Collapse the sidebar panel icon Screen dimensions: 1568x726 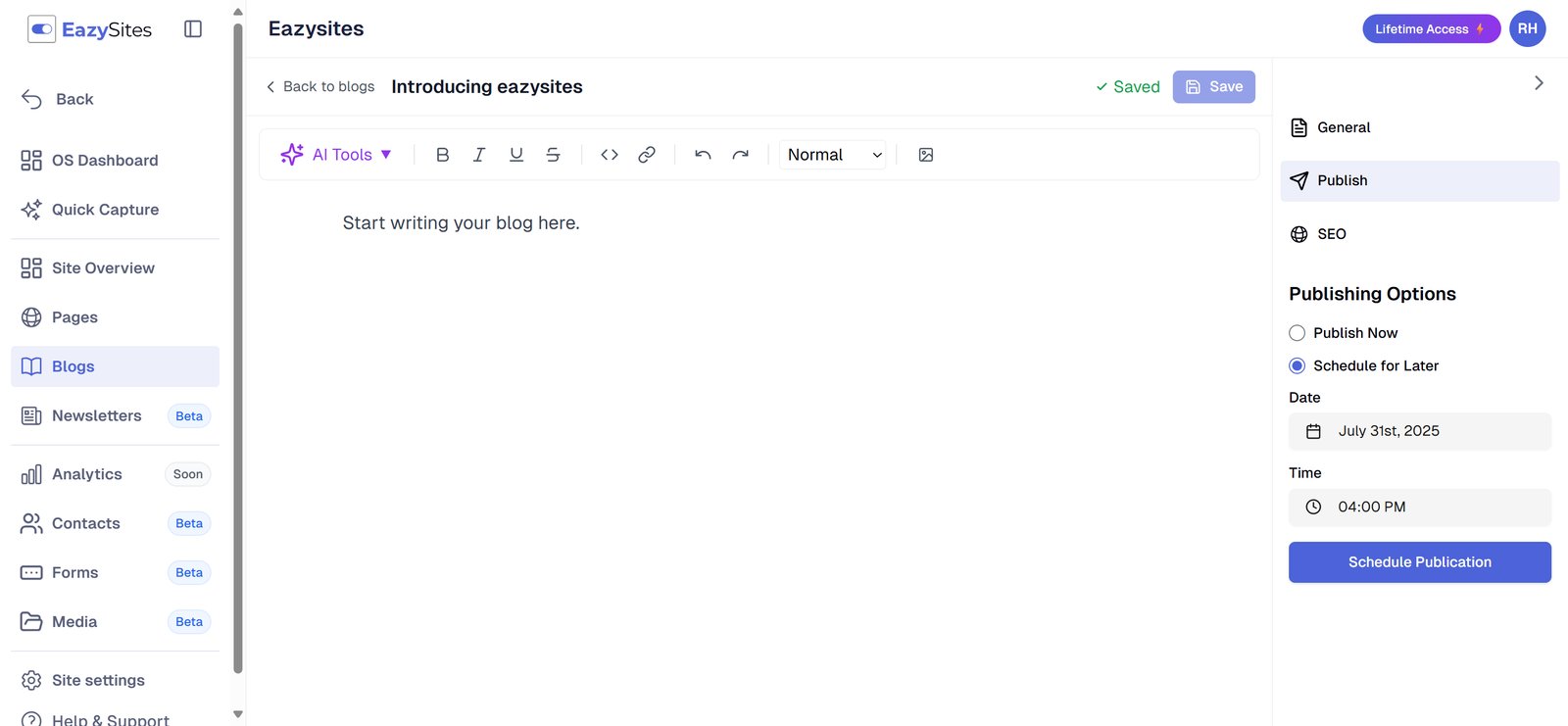point(193,29)
